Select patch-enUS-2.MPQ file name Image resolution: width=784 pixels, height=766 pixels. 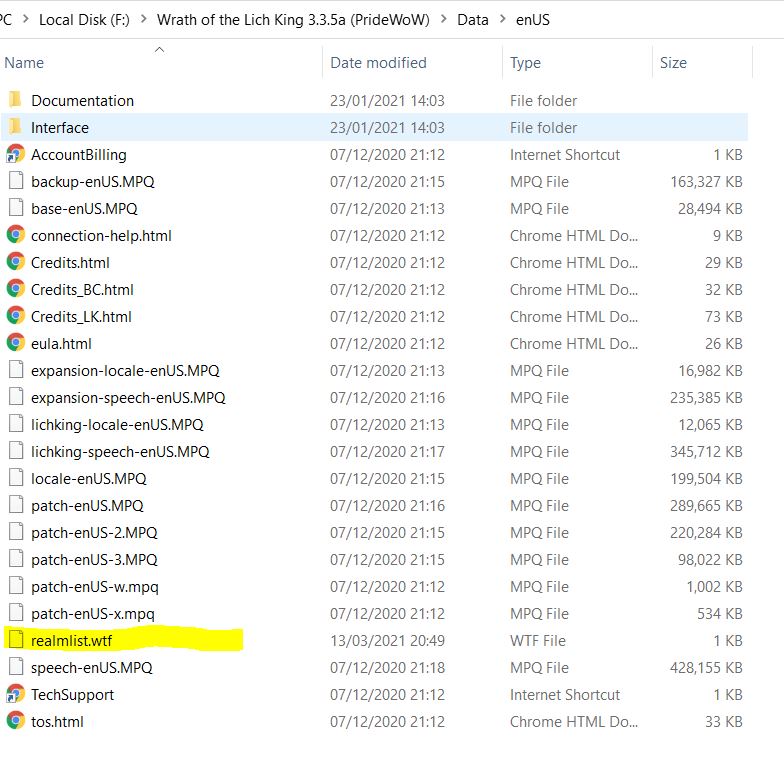coord(94,532)
